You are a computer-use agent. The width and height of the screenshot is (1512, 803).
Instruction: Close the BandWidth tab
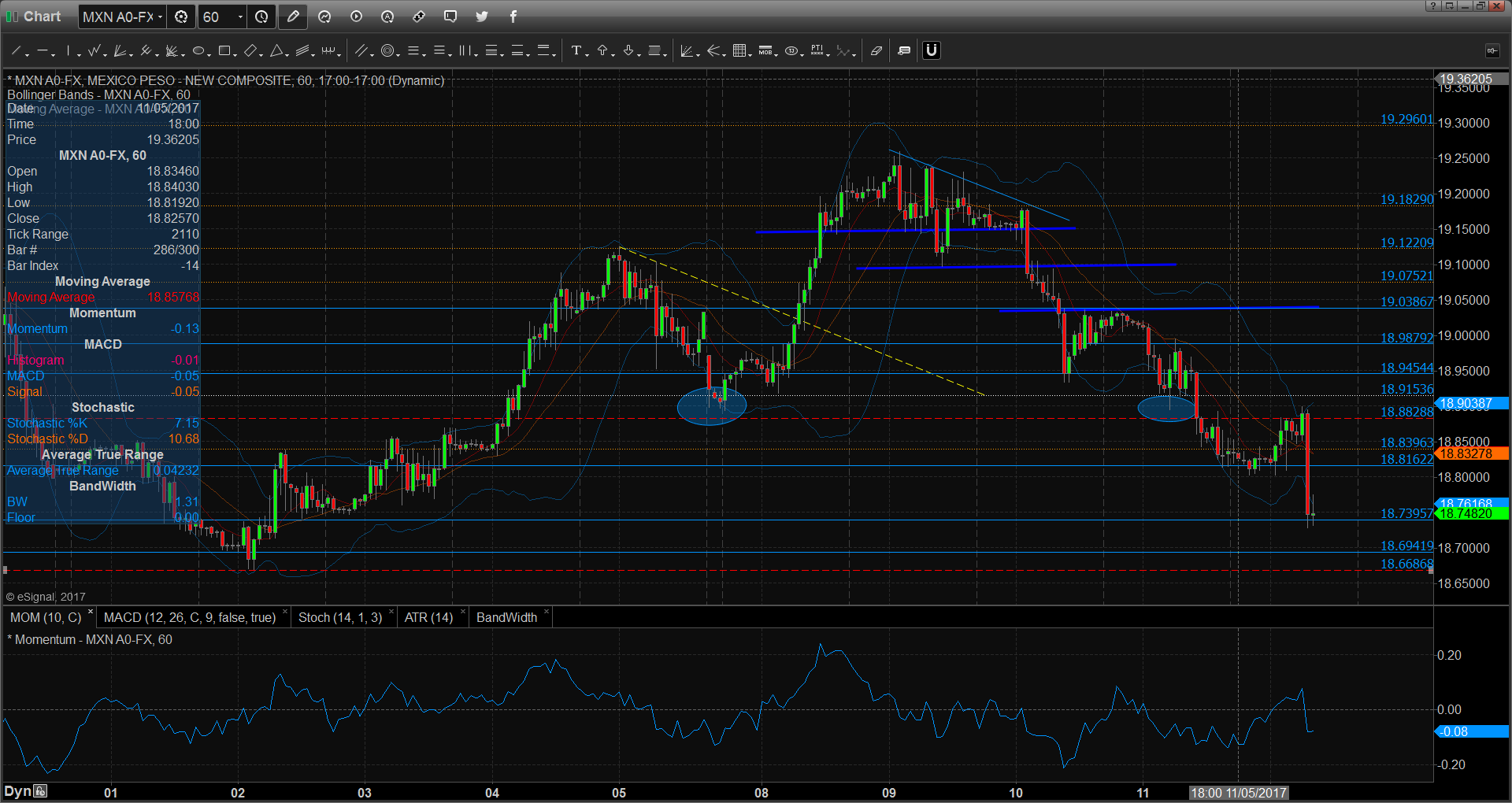546,612
